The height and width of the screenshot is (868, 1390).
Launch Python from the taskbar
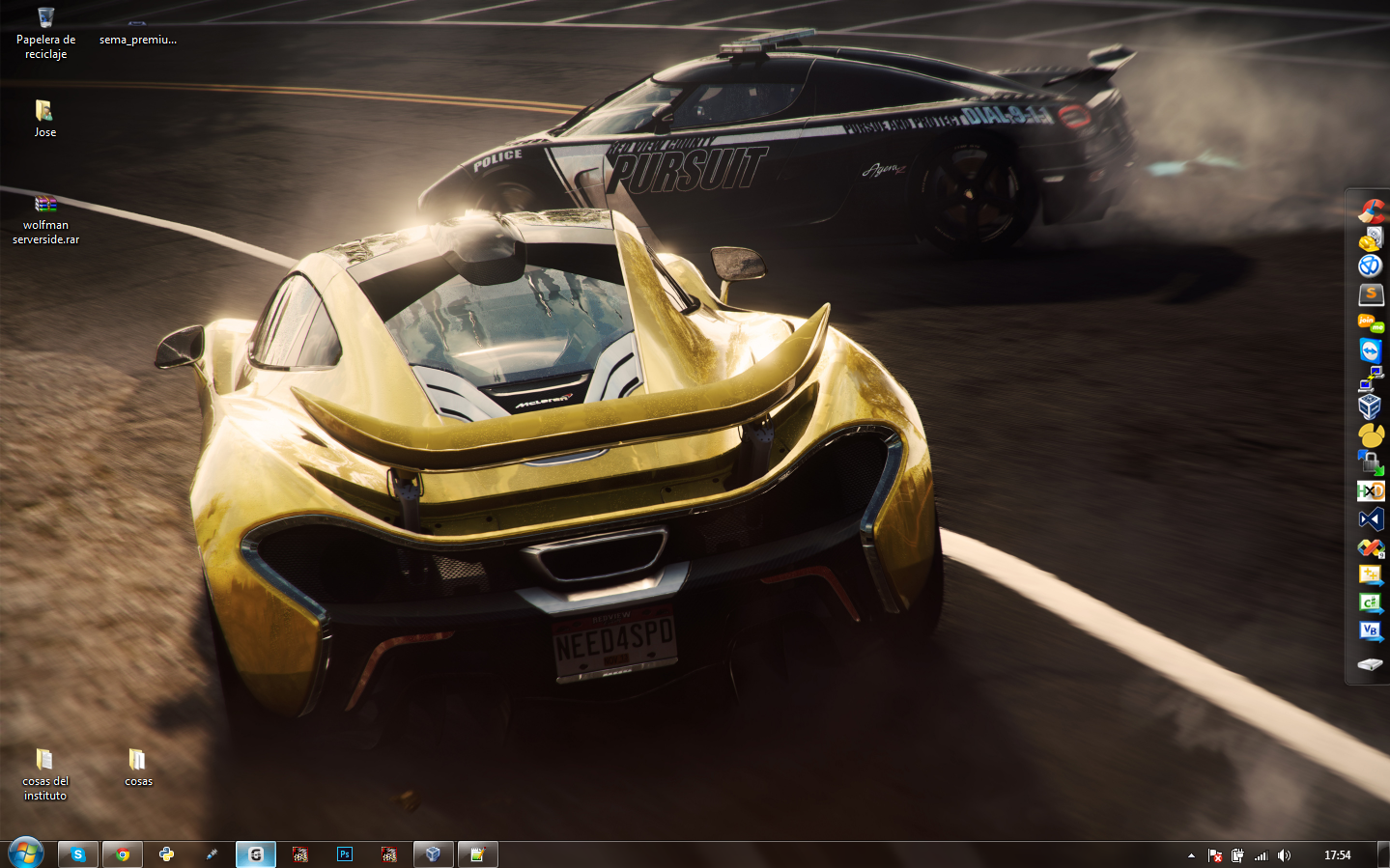click(x=167, y=854)
